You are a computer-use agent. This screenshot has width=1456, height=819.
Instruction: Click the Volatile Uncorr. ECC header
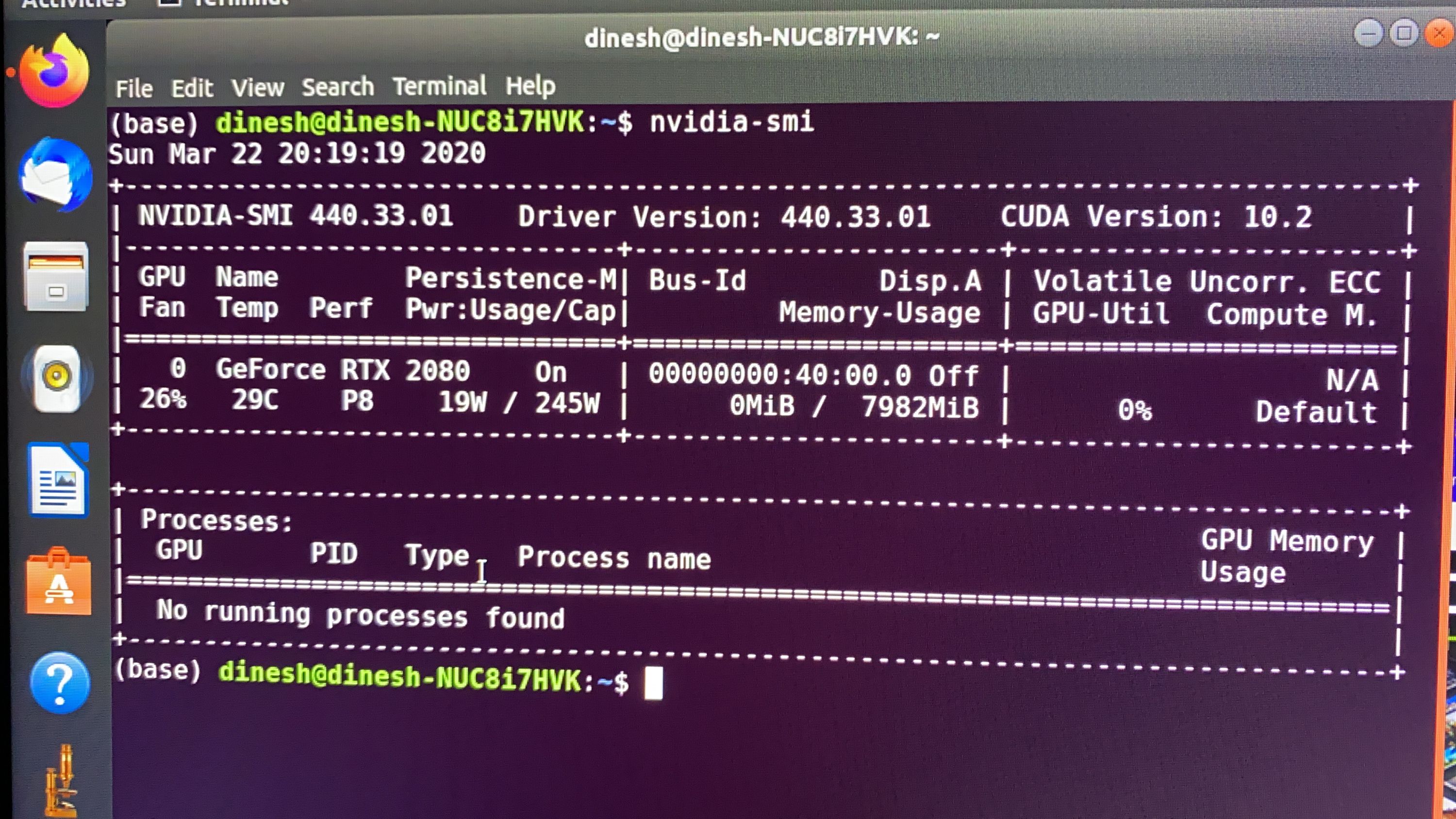click(x=1208, y=282)
